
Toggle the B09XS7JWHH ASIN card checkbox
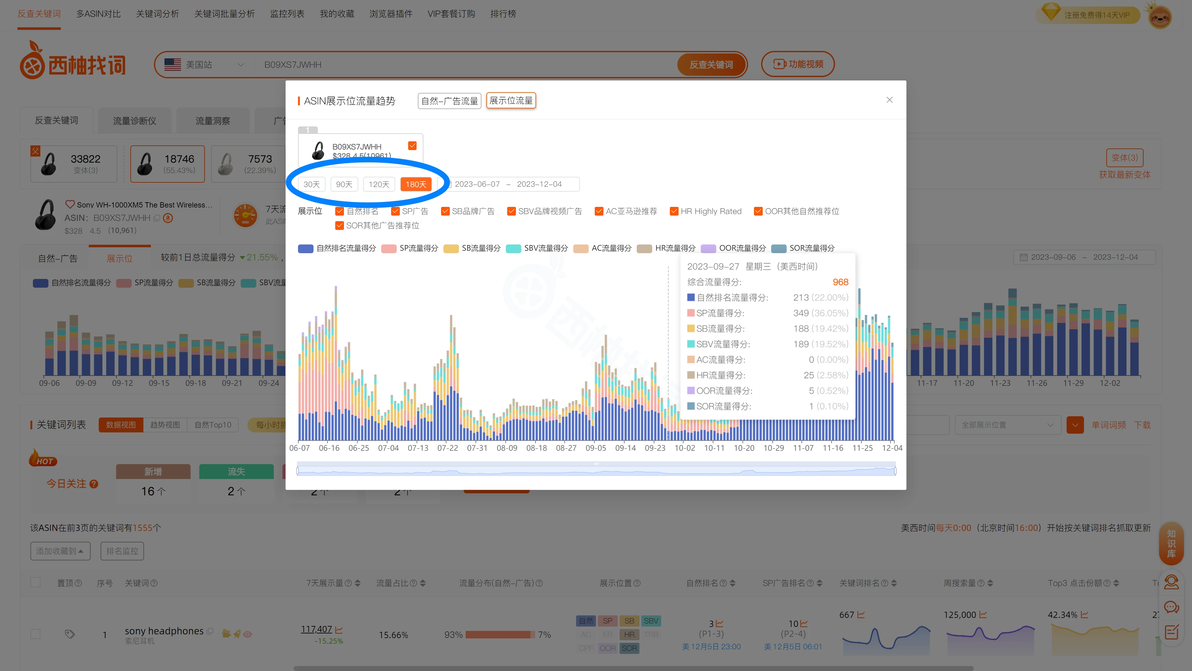412,146
